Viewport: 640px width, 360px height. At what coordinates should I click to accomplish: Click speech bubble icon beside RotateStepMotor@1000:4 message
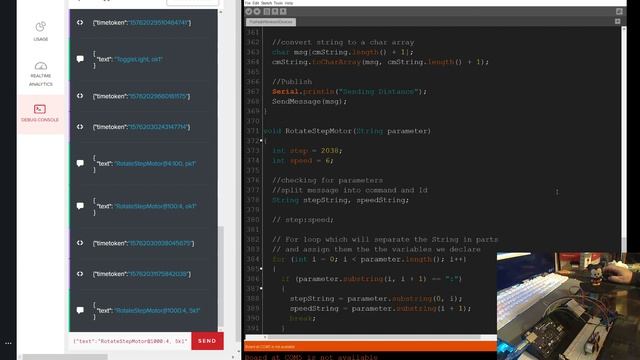[80, 310]
